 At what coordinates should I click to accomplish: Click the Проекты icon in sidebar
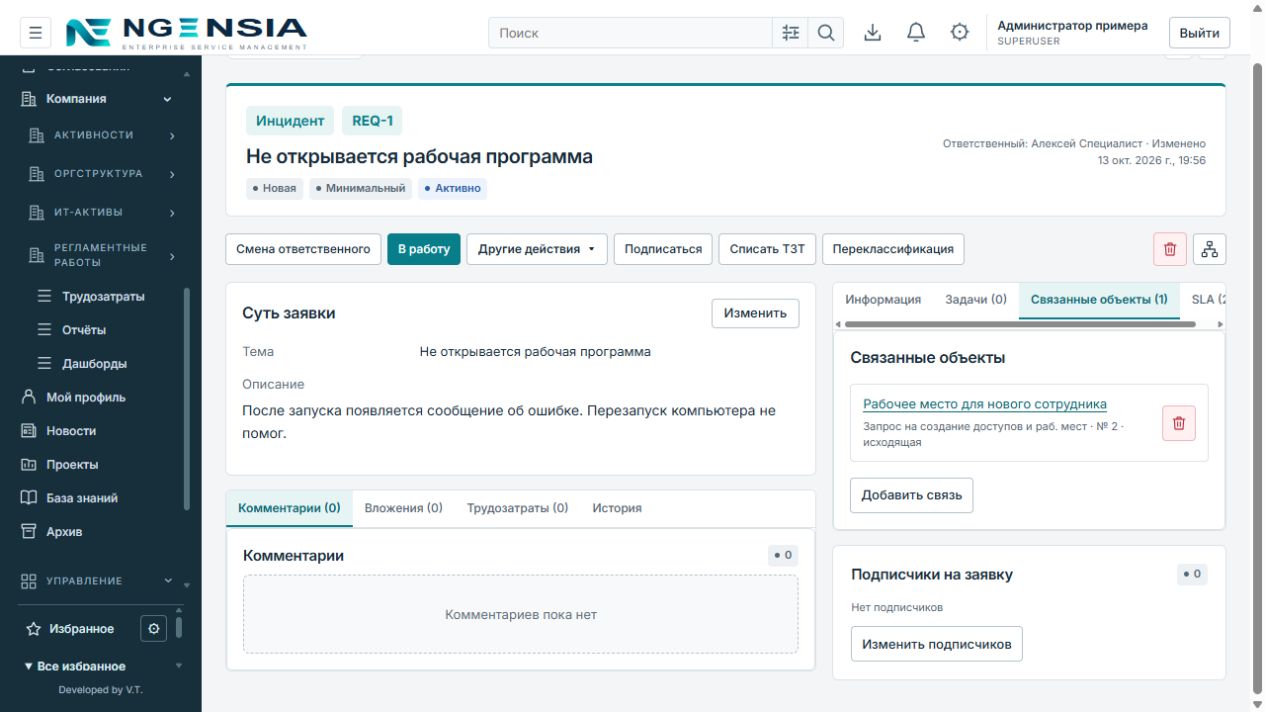pos(29,465)
